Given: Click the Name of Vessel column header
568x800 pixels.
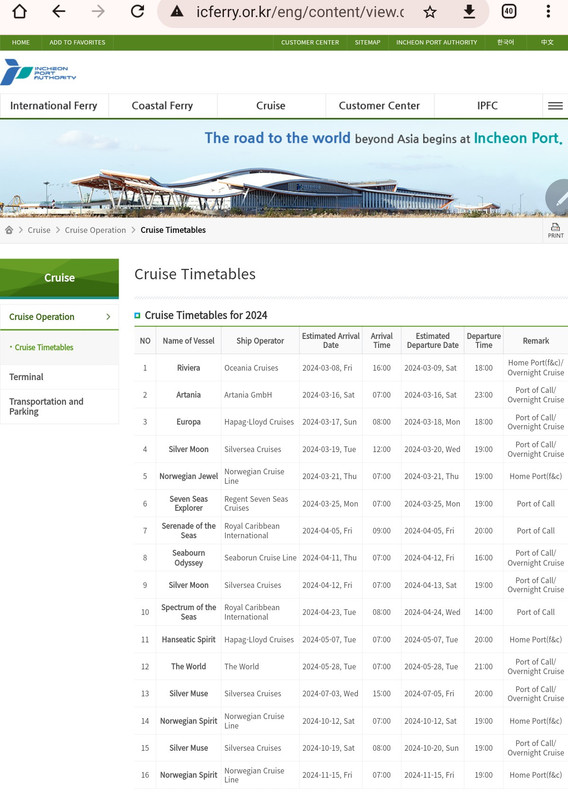Looking at the screenshot, I should (x=188, y=341).
